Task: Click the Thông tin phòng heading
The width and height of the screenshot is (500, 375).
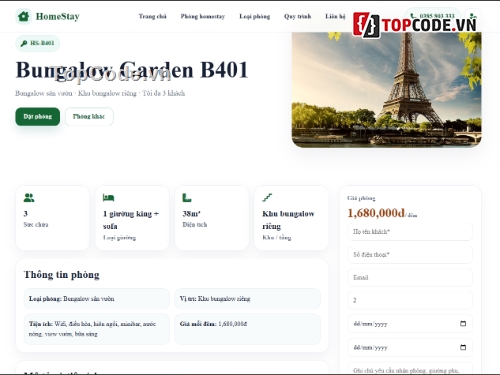Action: click(x=62, y=275)
